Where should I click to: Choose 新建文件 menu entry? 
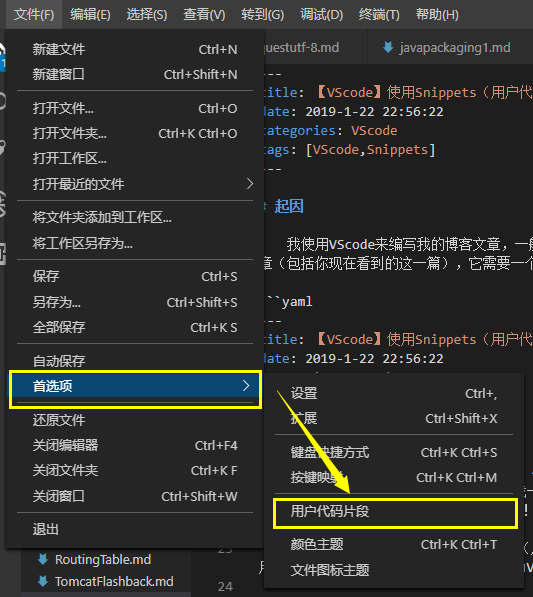point(135,49)
